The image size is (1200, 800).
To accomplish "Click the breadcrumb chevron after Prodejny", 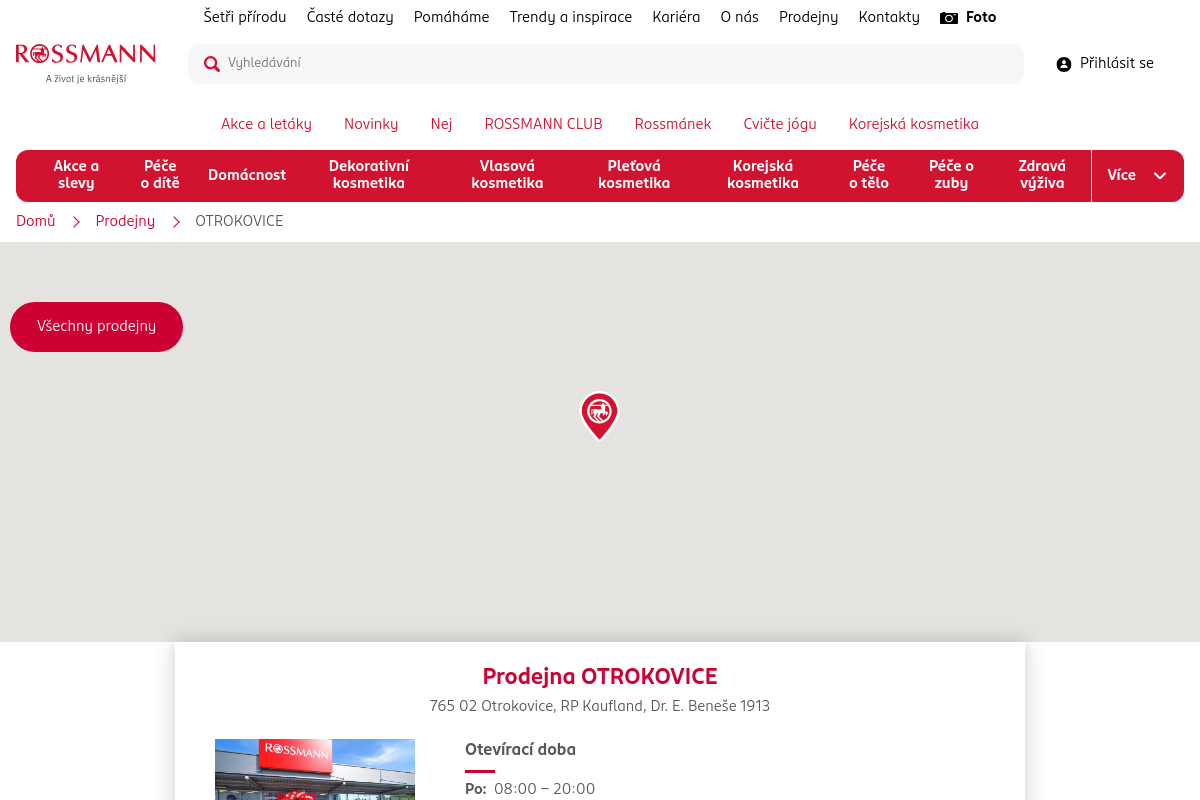I will pyautogui.click(x=176, y=222).
